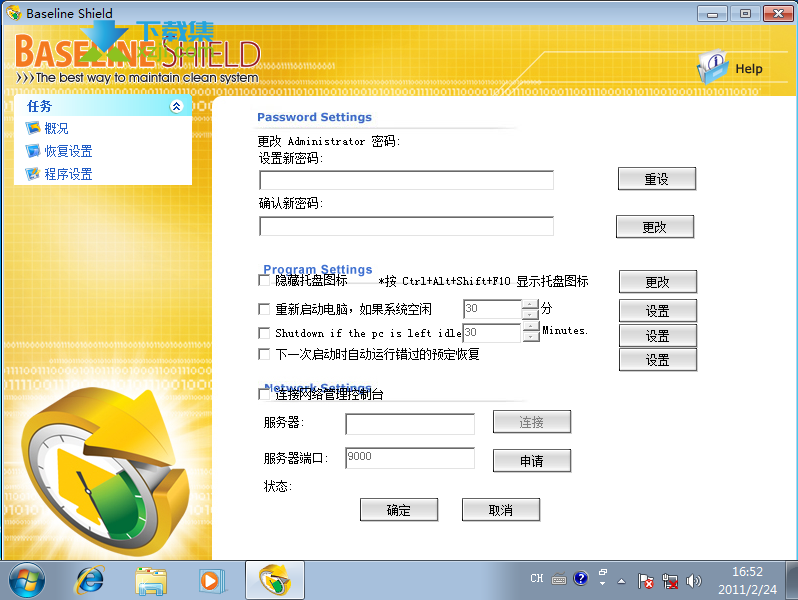
Task: Click 设置 button for shutdown idle option
Action: (658, 335)
